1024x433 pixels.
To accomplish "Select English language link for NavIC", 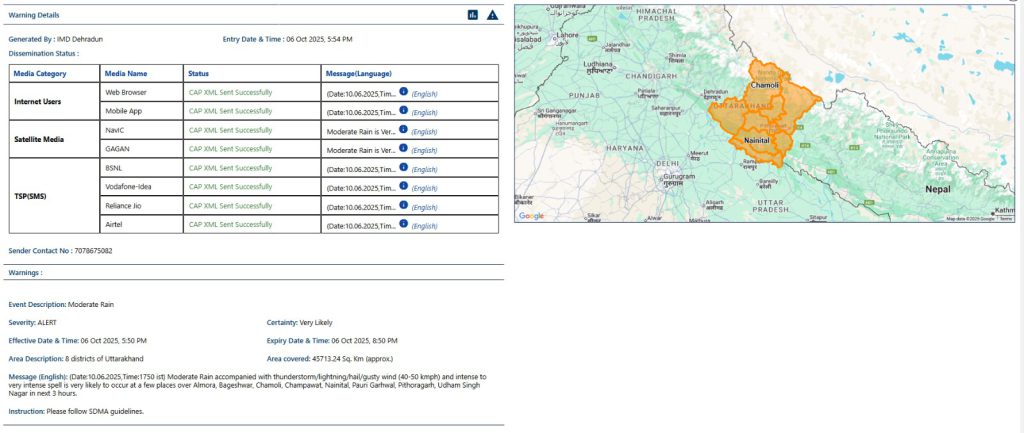I will click(x=424, y=132).
